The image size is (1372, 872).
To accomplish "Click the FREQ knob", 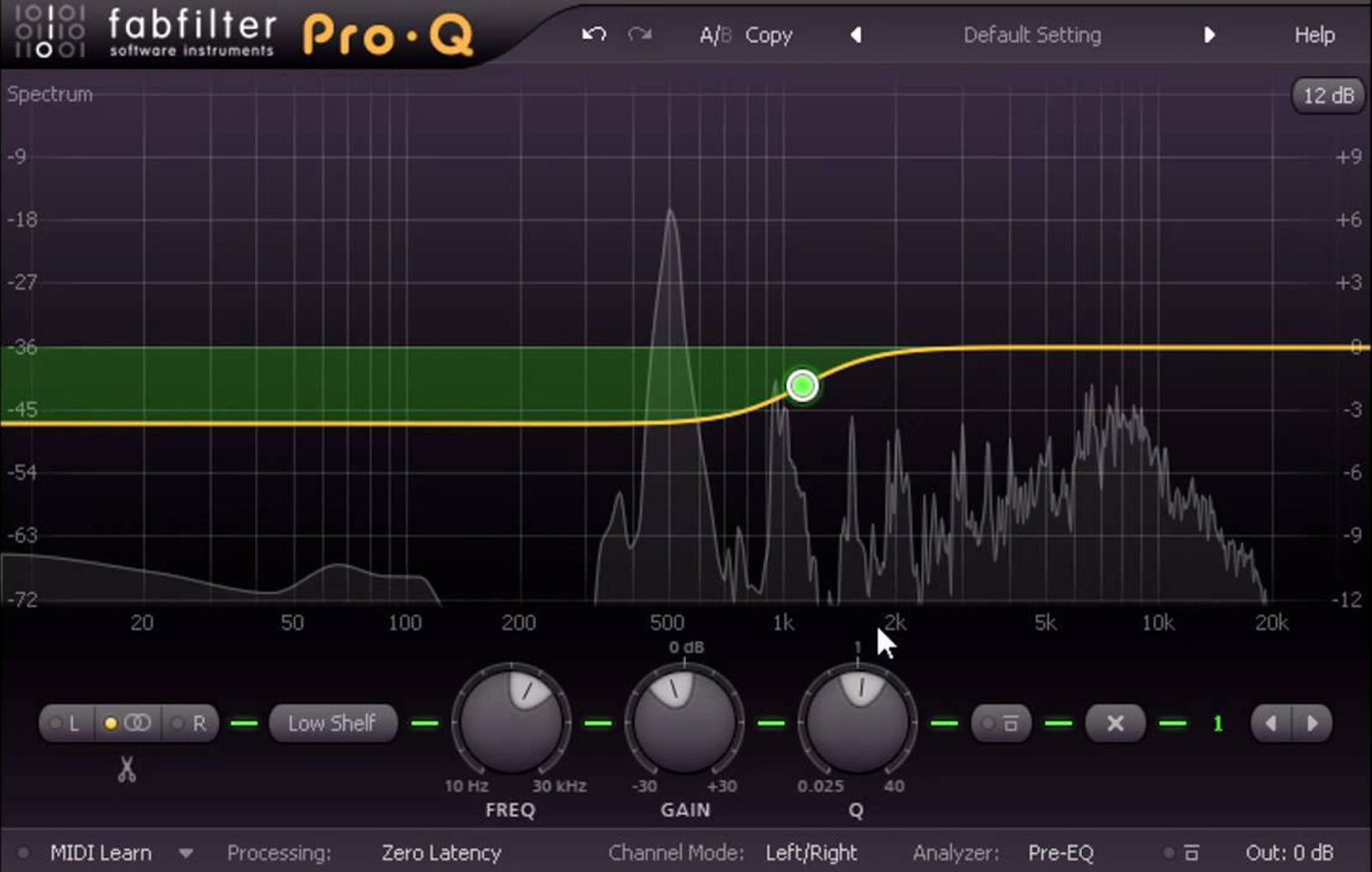I will [x=511, y=721].
